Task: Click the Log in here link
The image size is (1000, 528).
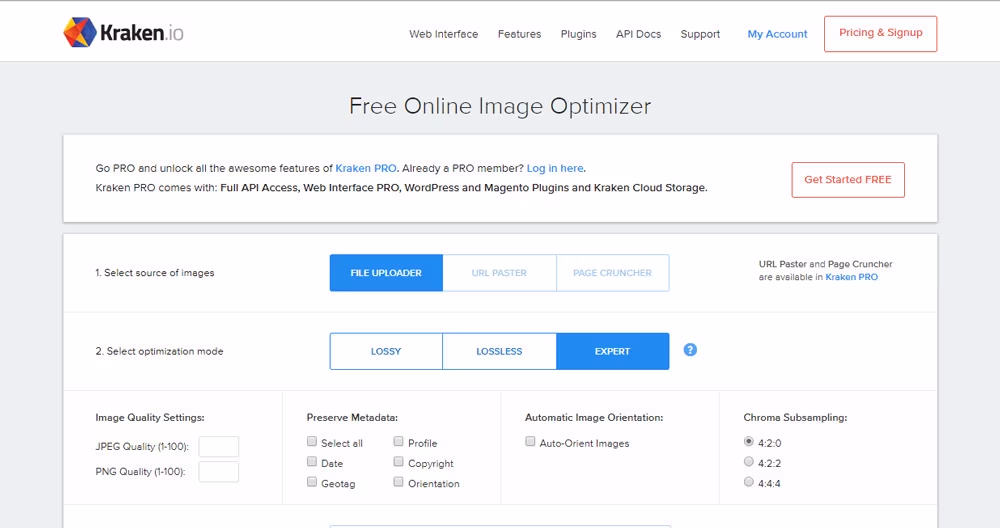Action: [x=555, y=168]
